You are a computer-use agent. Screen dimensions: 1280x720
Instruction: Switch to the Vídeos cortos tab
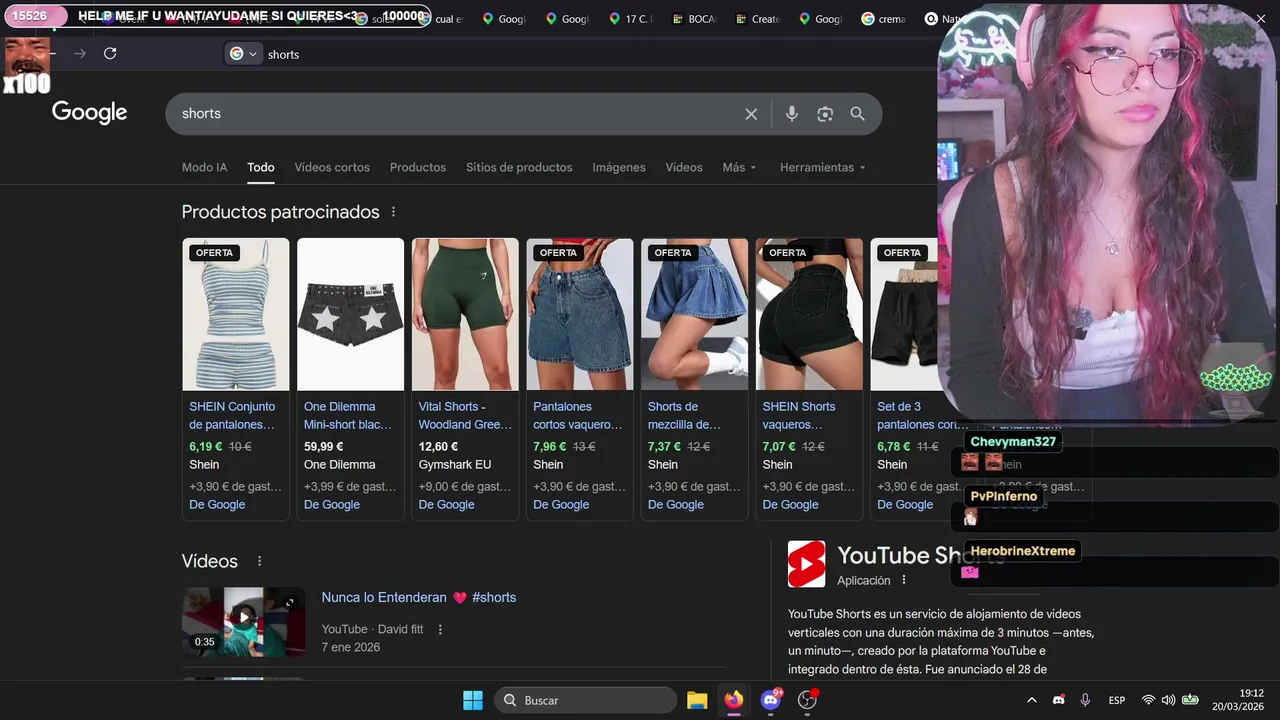pyautogui.click(x=332, y=167)
